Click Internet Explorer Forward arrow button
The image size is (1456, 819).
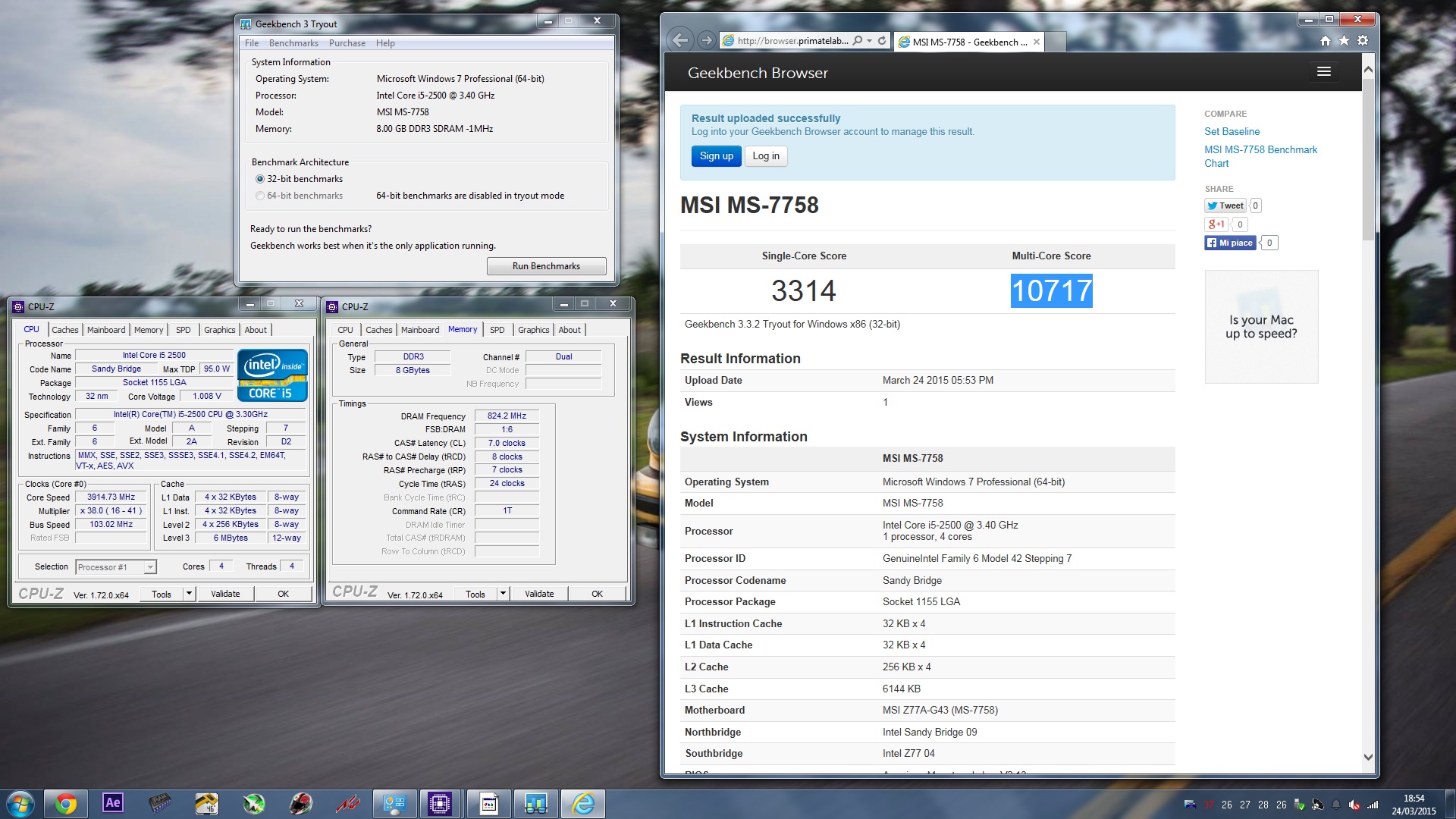coord(707,40)
